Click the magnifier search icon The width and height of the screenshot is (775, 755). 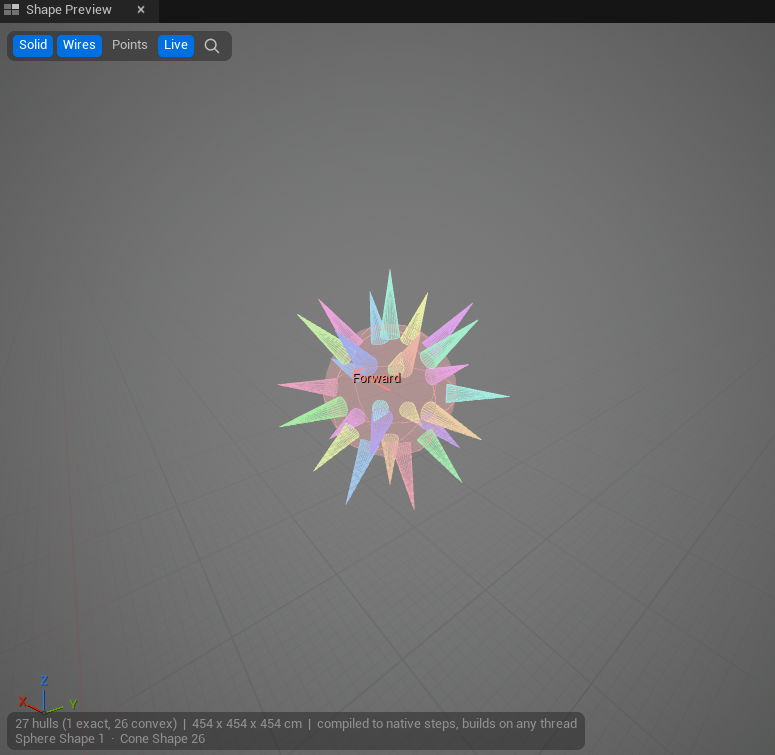pyautogui.click(x=212, y=46)
